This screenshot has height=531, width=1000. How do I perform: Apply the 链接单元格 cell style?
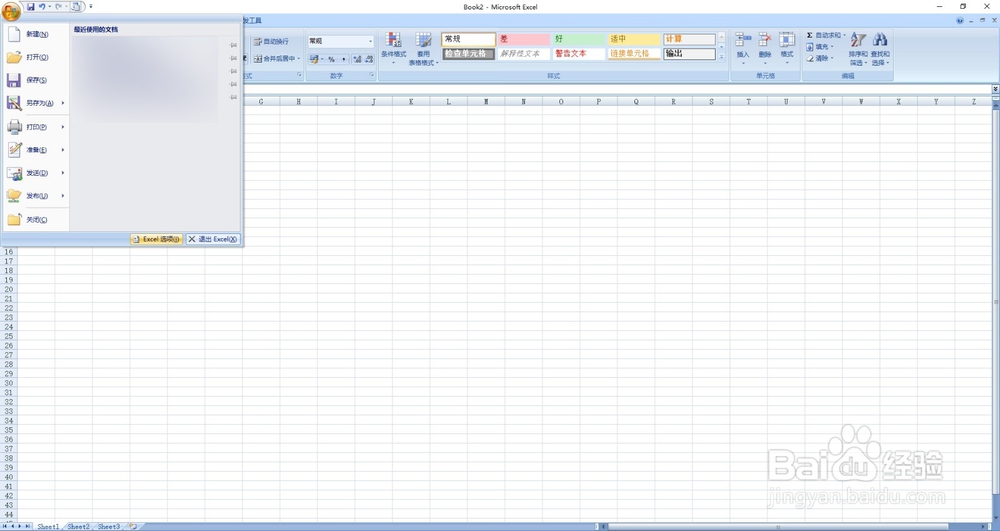(x=634, y=54)
